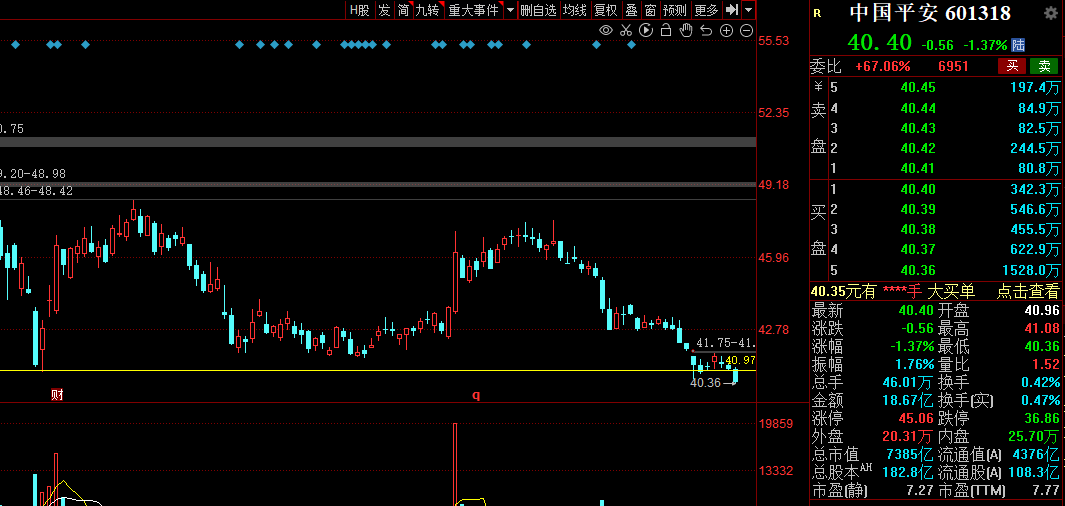This screenshot has width=1065, height=506.
Task: Click the 发 toolbar item
Action: [x=384, y=10]
